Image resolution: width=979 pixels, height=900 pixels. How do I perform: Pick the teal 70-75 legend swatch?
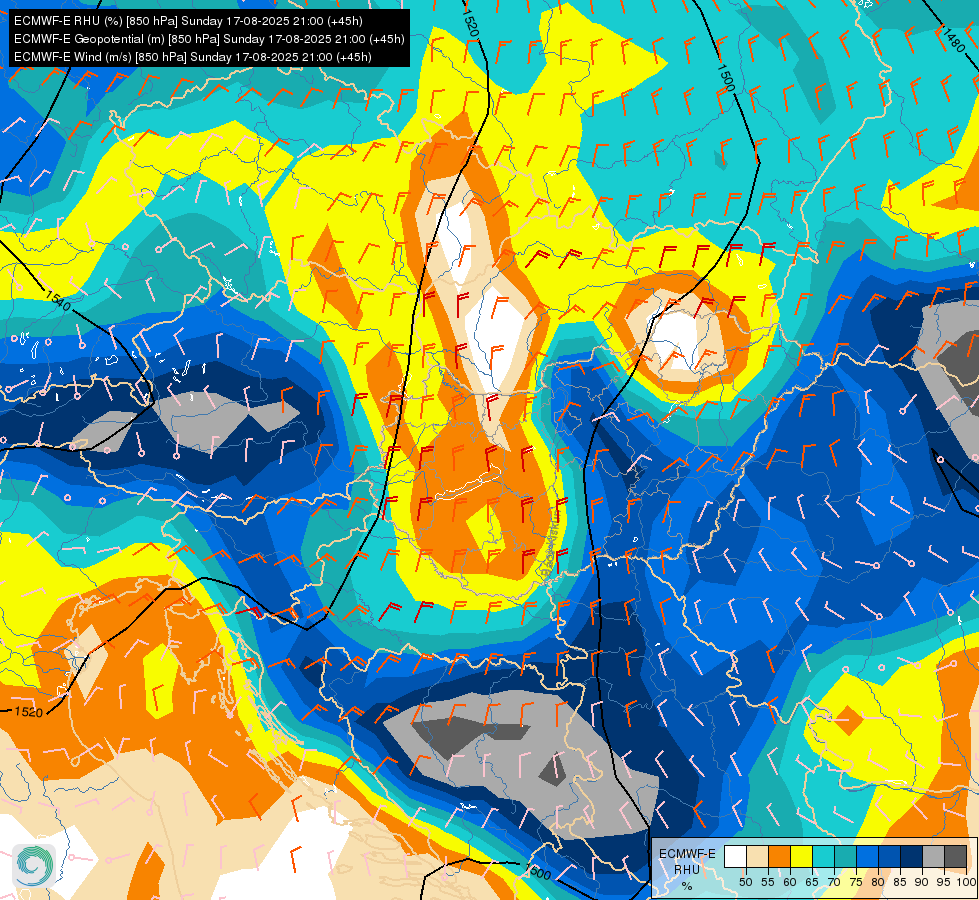845,856
